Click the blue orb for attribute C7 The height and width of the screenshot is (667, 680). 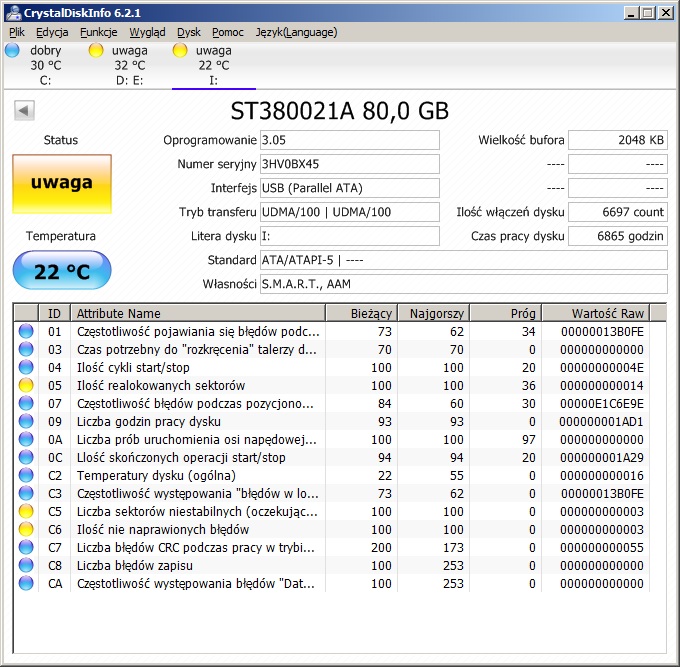click(x=26, y=547)
